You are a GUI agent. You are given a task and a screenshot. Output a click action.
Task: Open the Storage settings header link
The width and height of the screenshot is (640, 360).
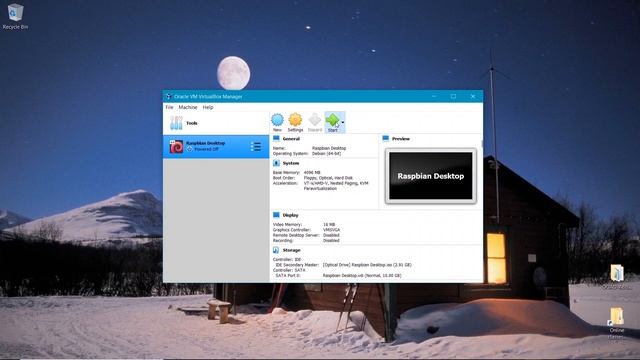coord(291,250)
